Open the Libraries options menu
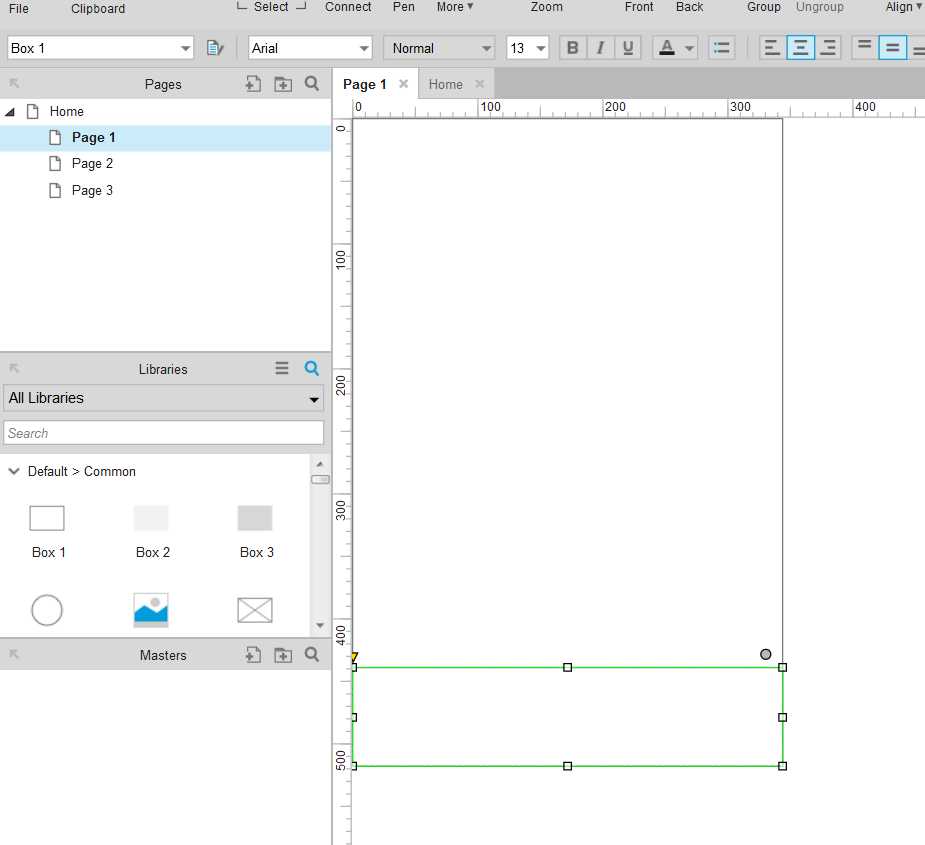This screenshot has width=925, height=845. coord(282,368)
